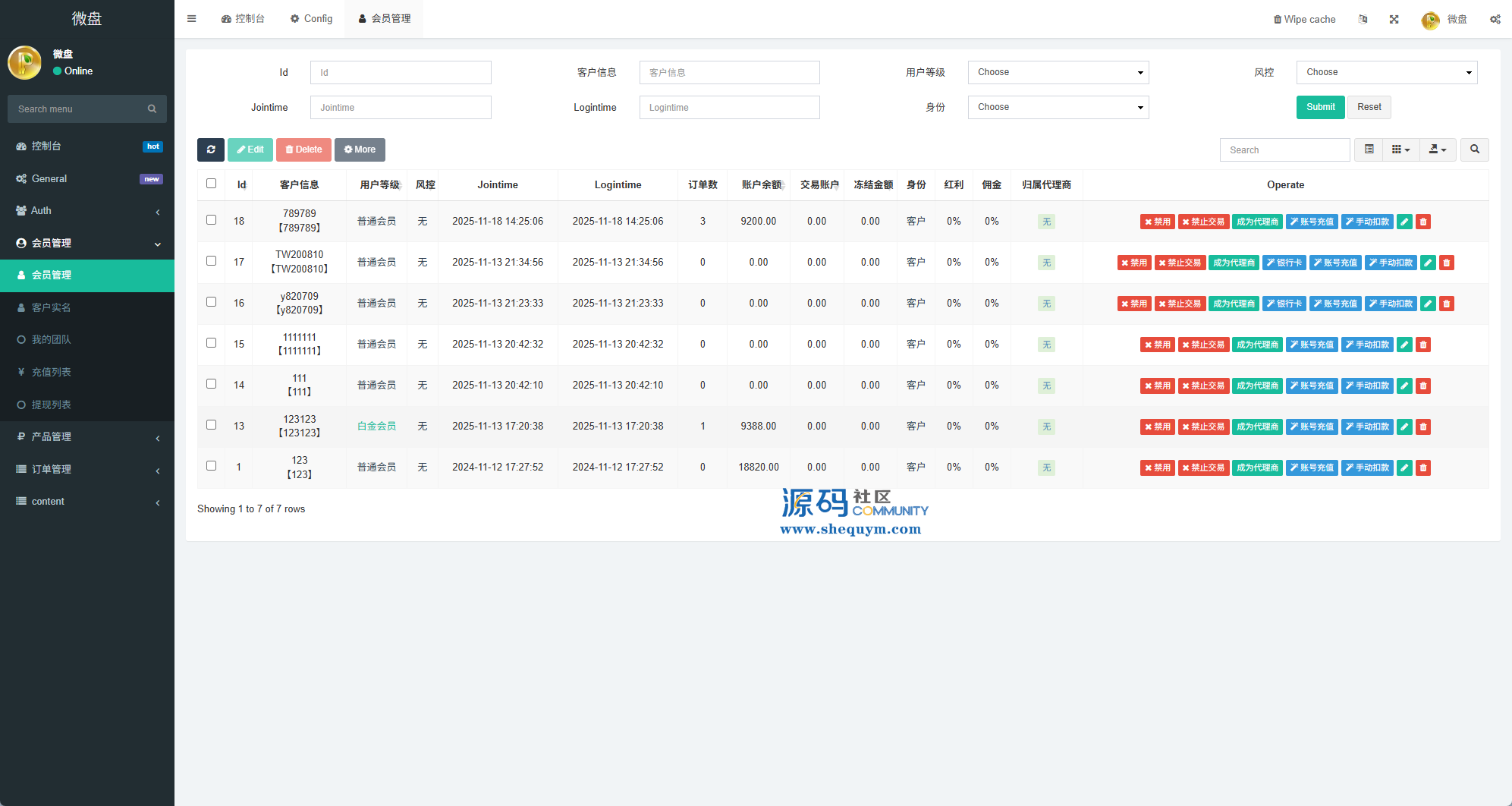Click the Reset button
The width and height of the screenshot is (1512, 806).
click(x=1369, y=107)
